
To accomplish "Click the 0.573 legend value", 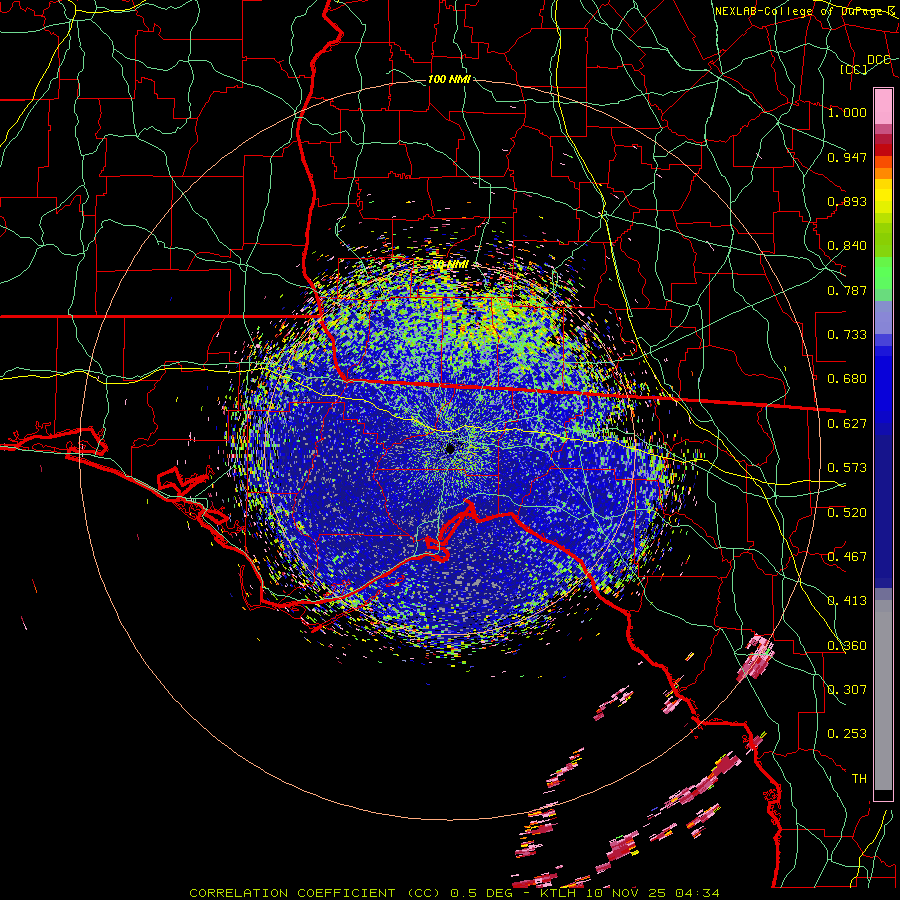I will coord(847,468).
